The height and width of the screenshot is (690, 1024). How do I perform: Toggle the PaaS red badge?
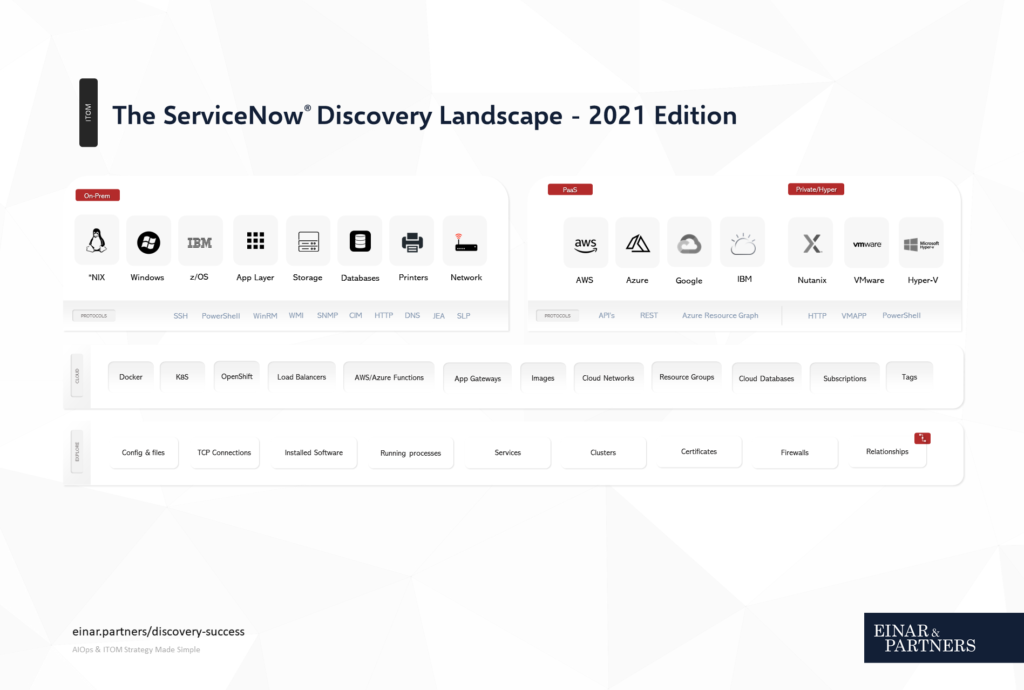click(570, 189)
